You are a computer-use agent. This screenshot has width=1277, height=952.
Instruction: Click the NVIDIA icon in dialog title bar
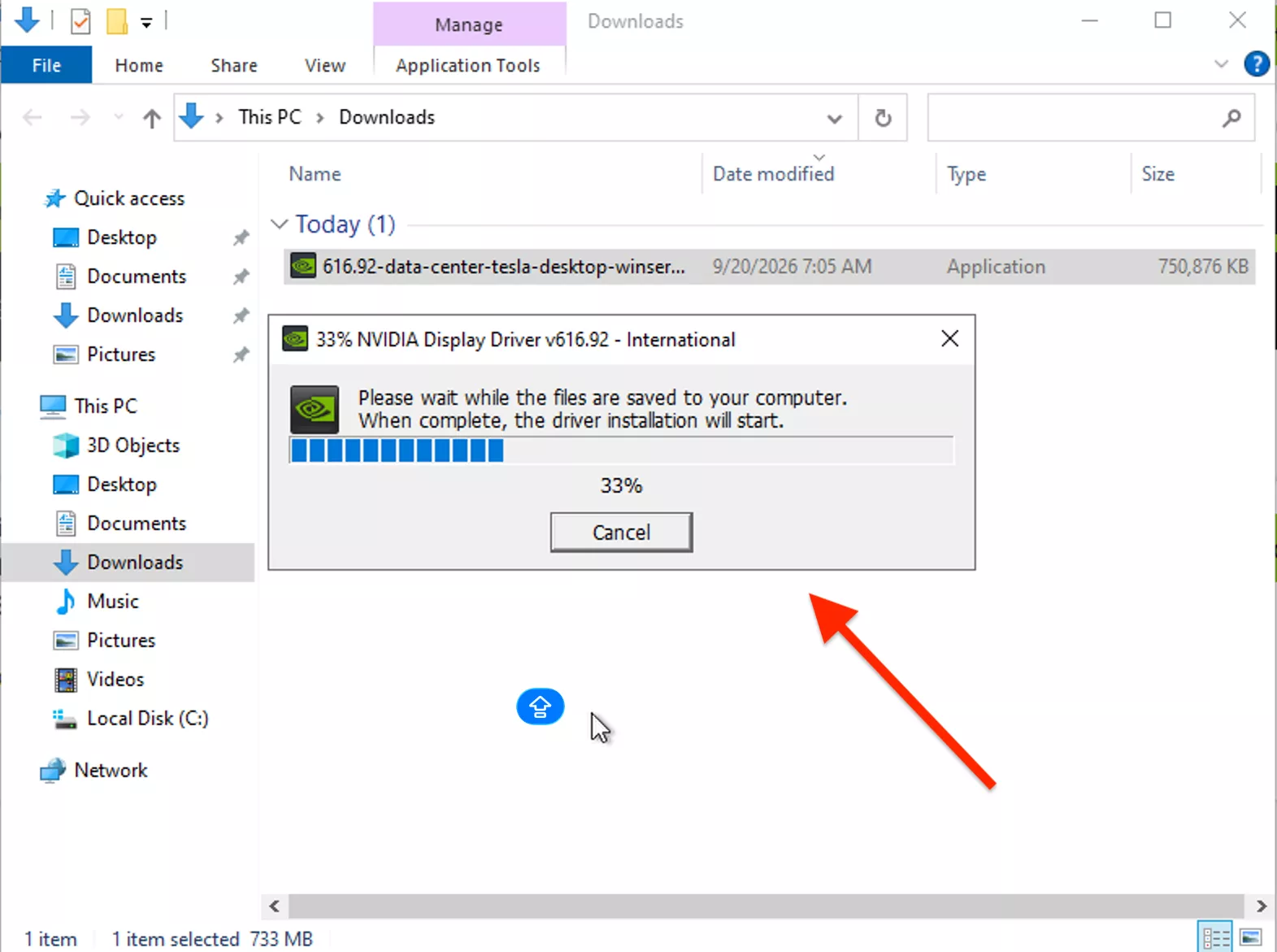pyautogui.click(x=295, y=339)
